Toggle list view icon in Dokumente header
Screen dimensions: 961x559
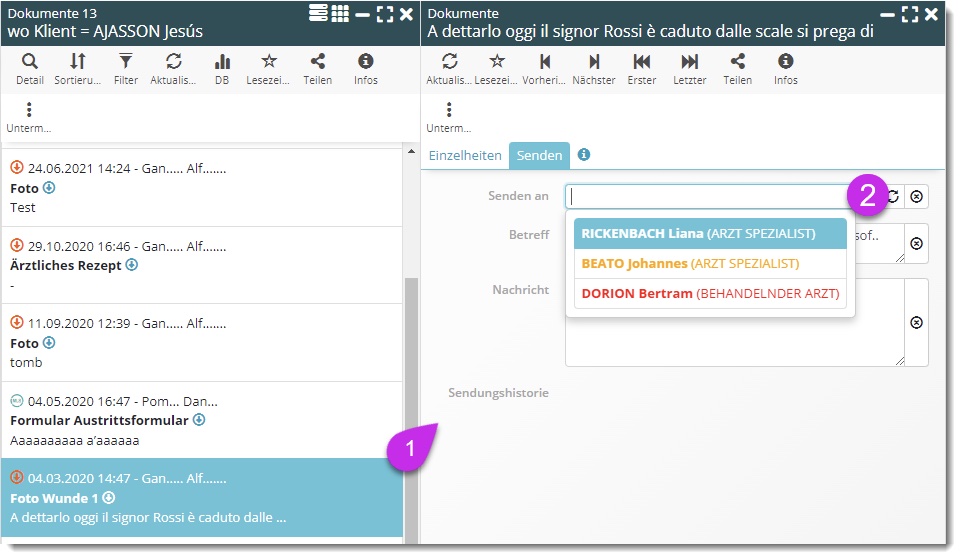click(318, 13)
